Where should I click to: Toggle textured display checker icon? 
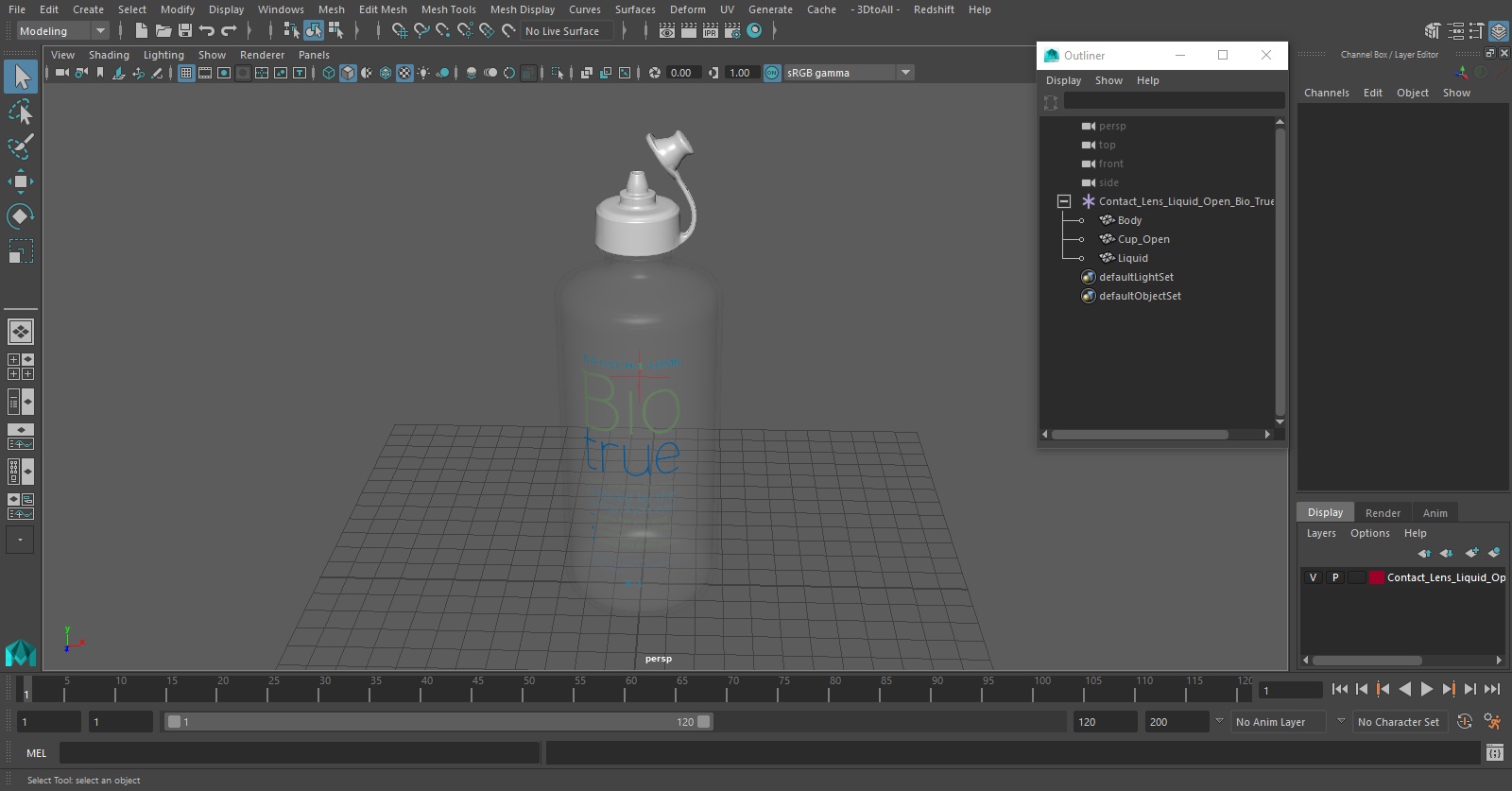click(x=404, y=73)
